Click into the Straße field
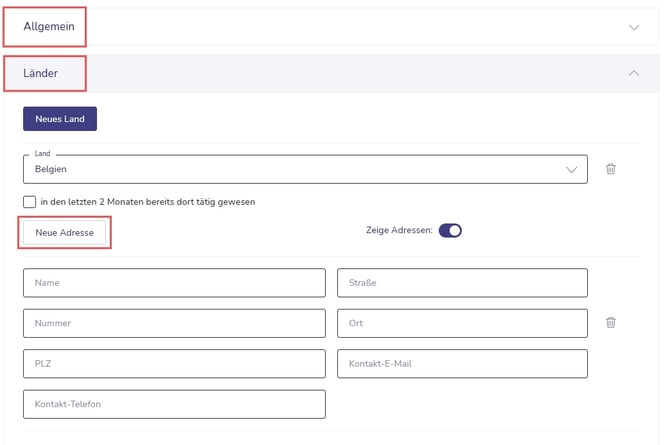Image resolution: width=670 pixels, height=445 pixels. coord(462,283)
